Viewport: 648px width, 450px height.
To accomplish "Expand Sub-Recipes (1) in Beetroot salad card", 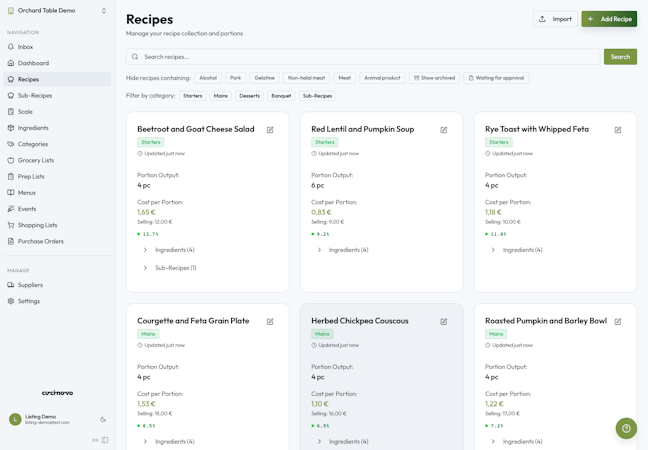I will [170, 268].
